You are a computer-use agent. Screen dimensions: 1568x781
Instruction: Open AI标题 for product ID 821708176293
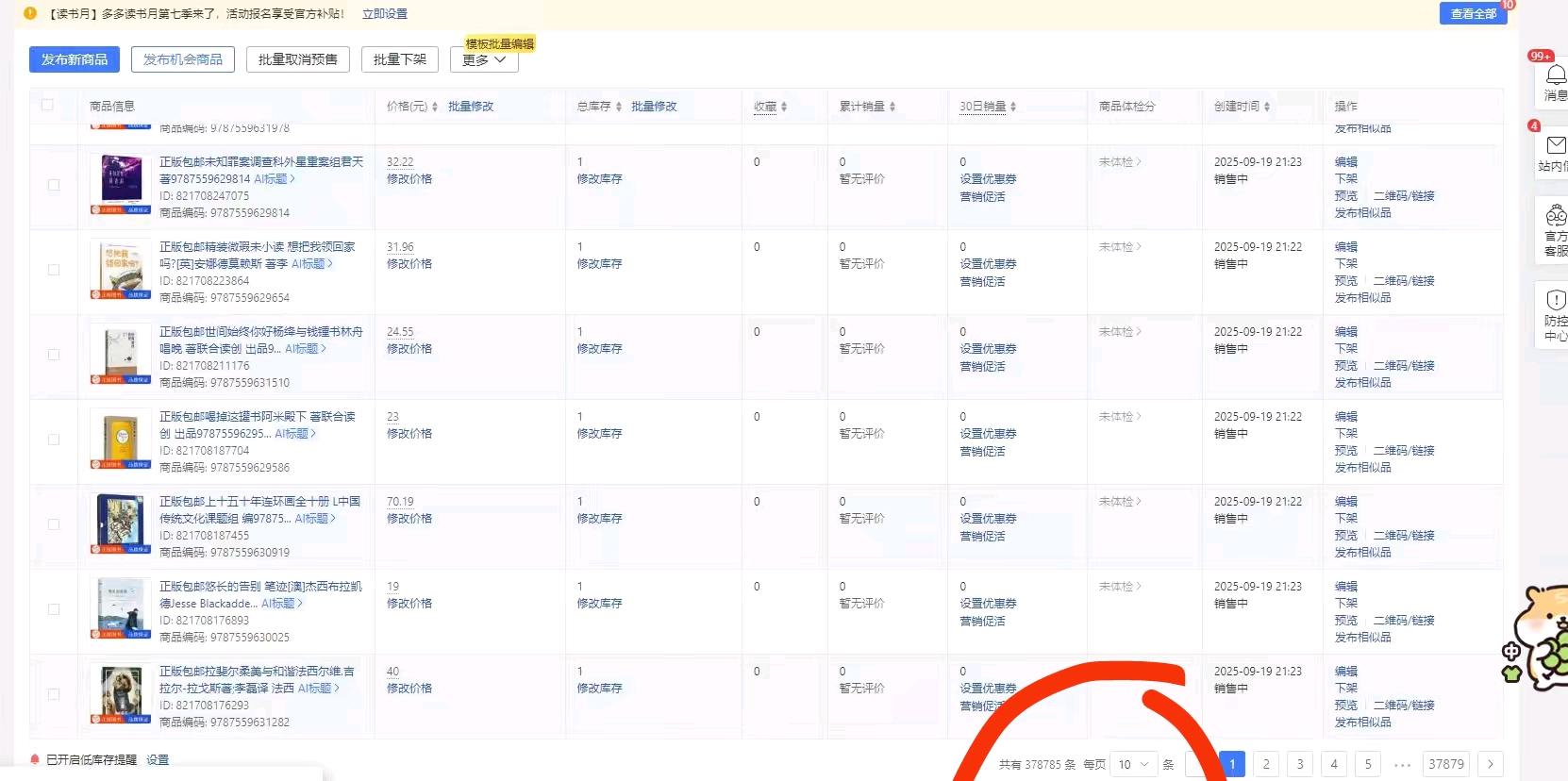(x=319, y=689)
